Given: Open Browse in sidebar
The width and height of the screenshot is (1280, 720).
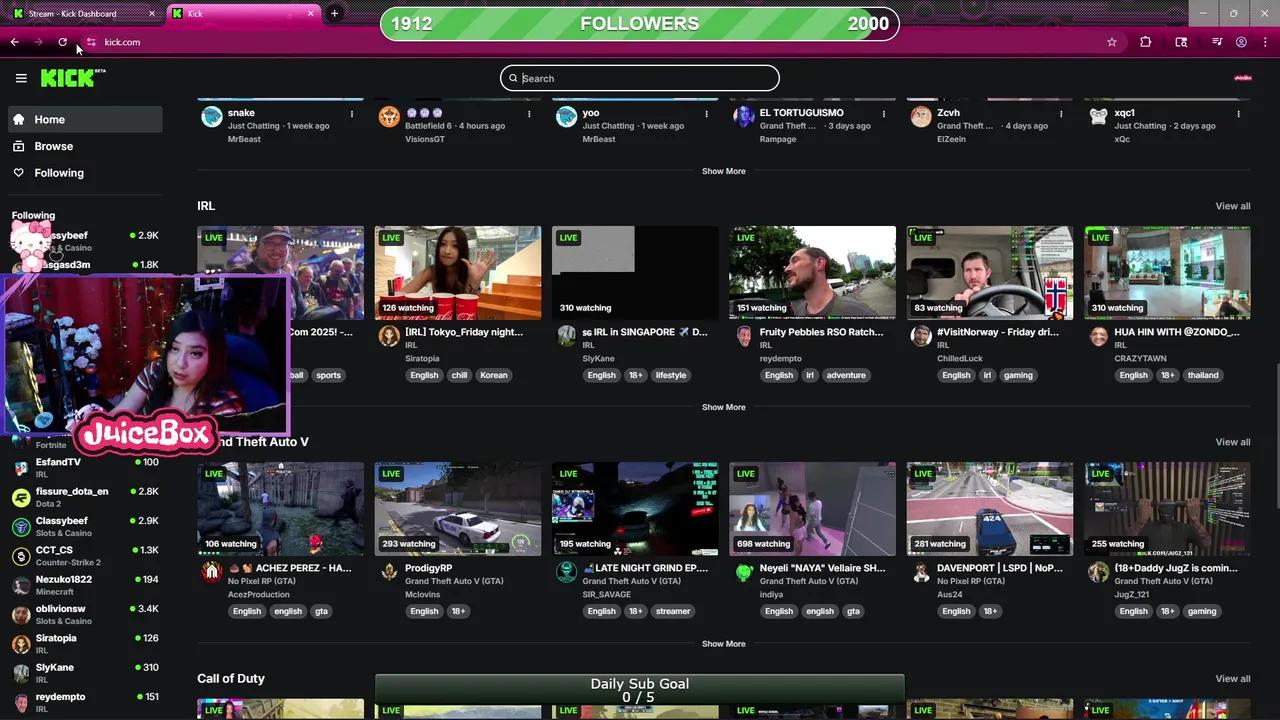Looking at the screenshot, I should [x=85, y=146].
